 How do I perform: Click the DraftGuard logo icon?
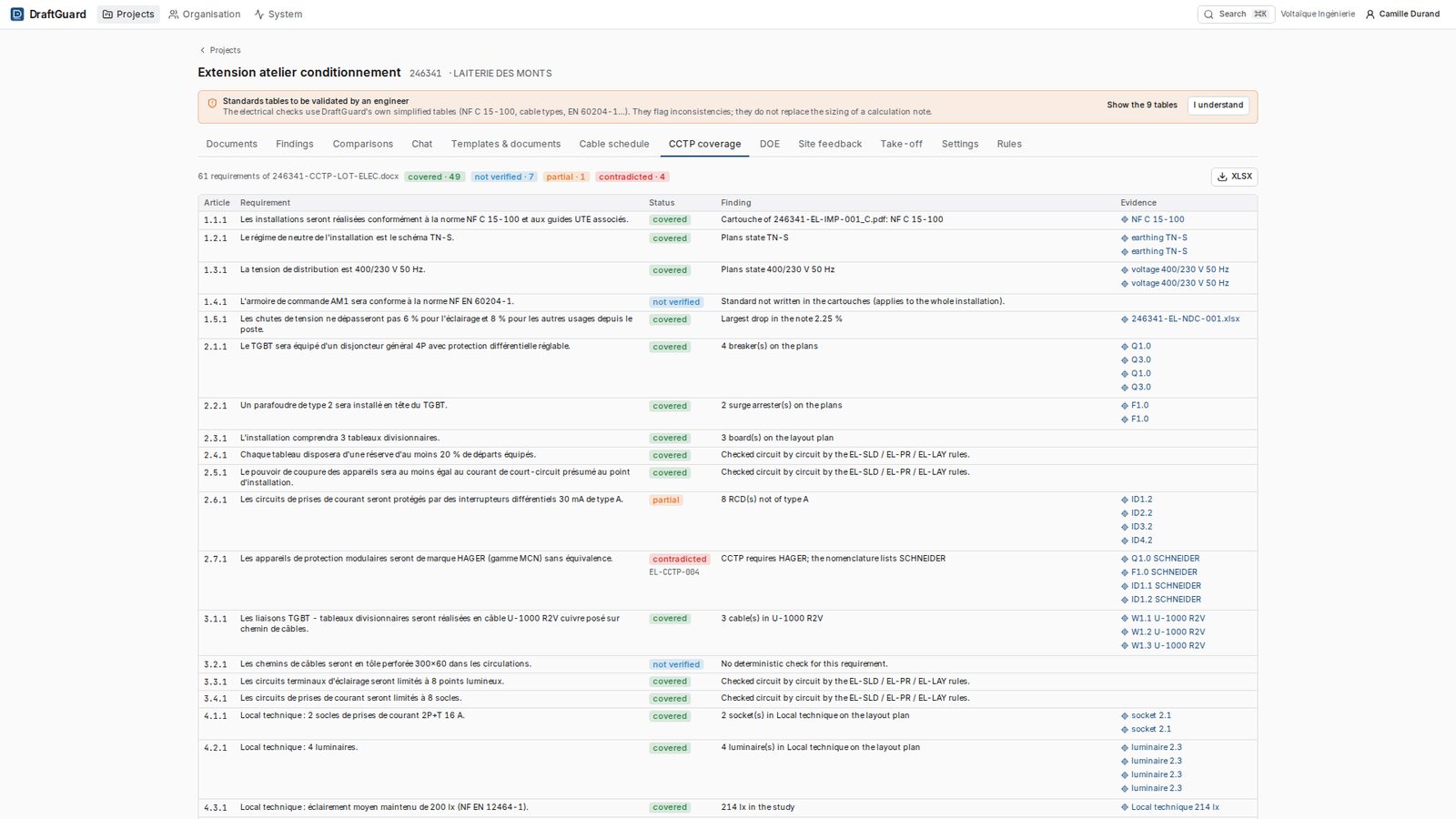[x=17, y=14]
